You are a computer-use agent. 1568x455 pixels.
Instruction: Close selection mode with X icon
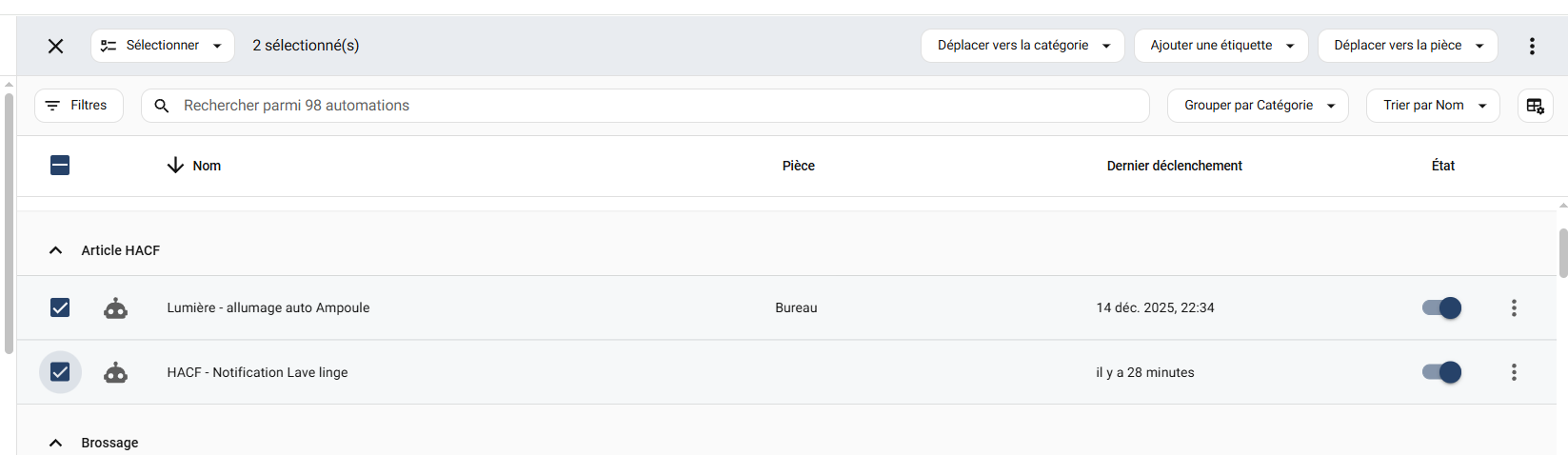[56, 46]
